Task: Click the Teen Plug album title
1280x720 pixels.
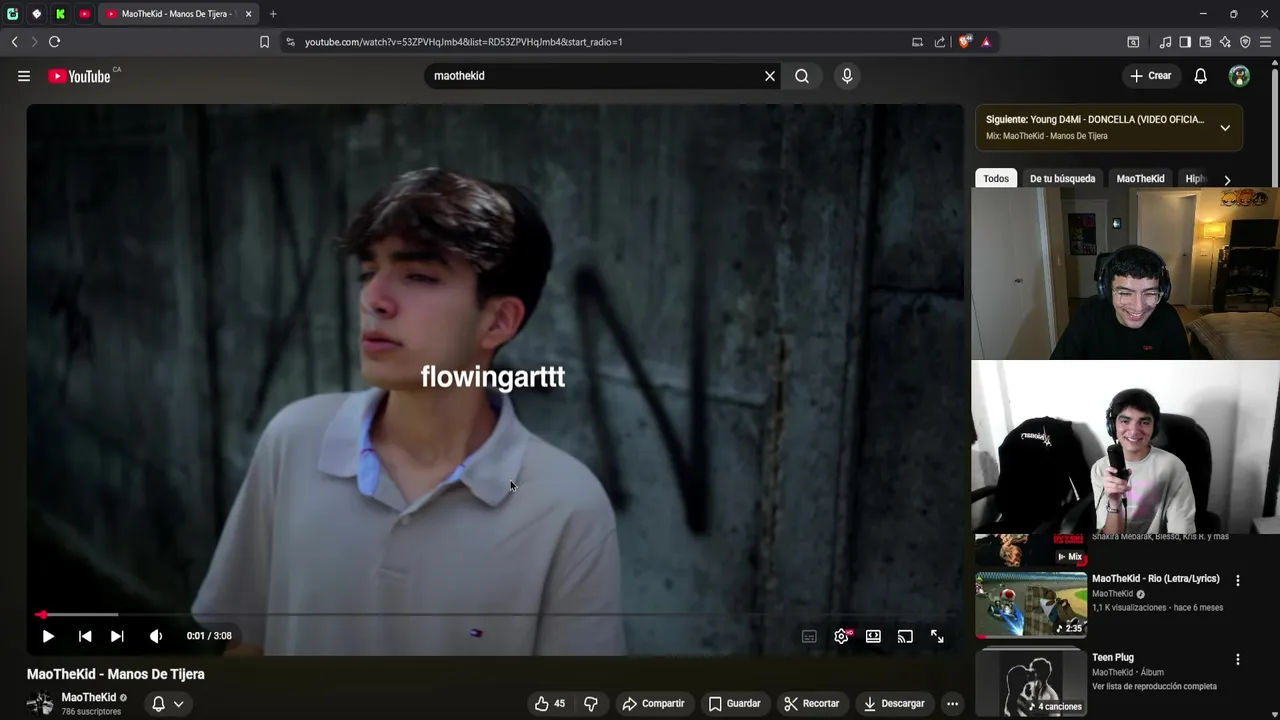Action: [x=1112, y=657]
